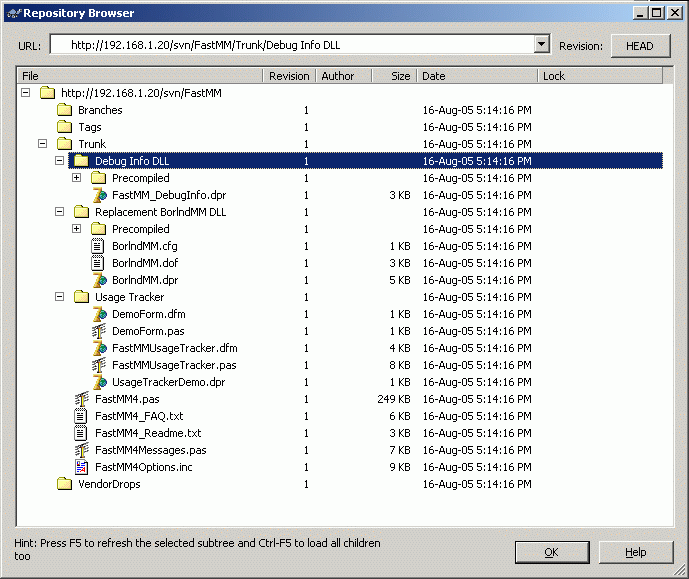Click the VendorDrops folder icon
The image size is (689, 579).
[x=64, y=484]
